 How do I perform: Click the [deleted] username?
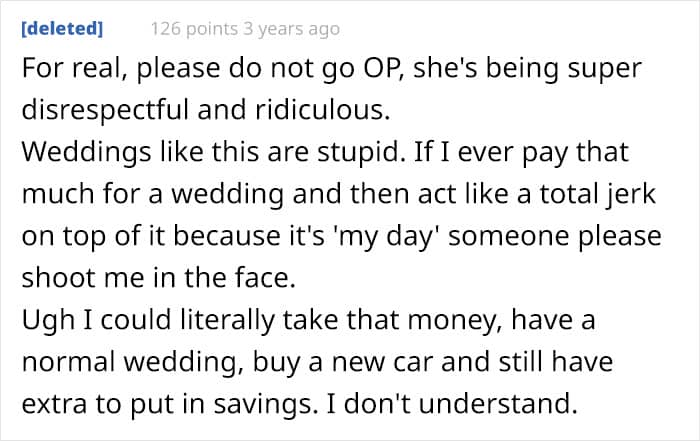(62, 29)
